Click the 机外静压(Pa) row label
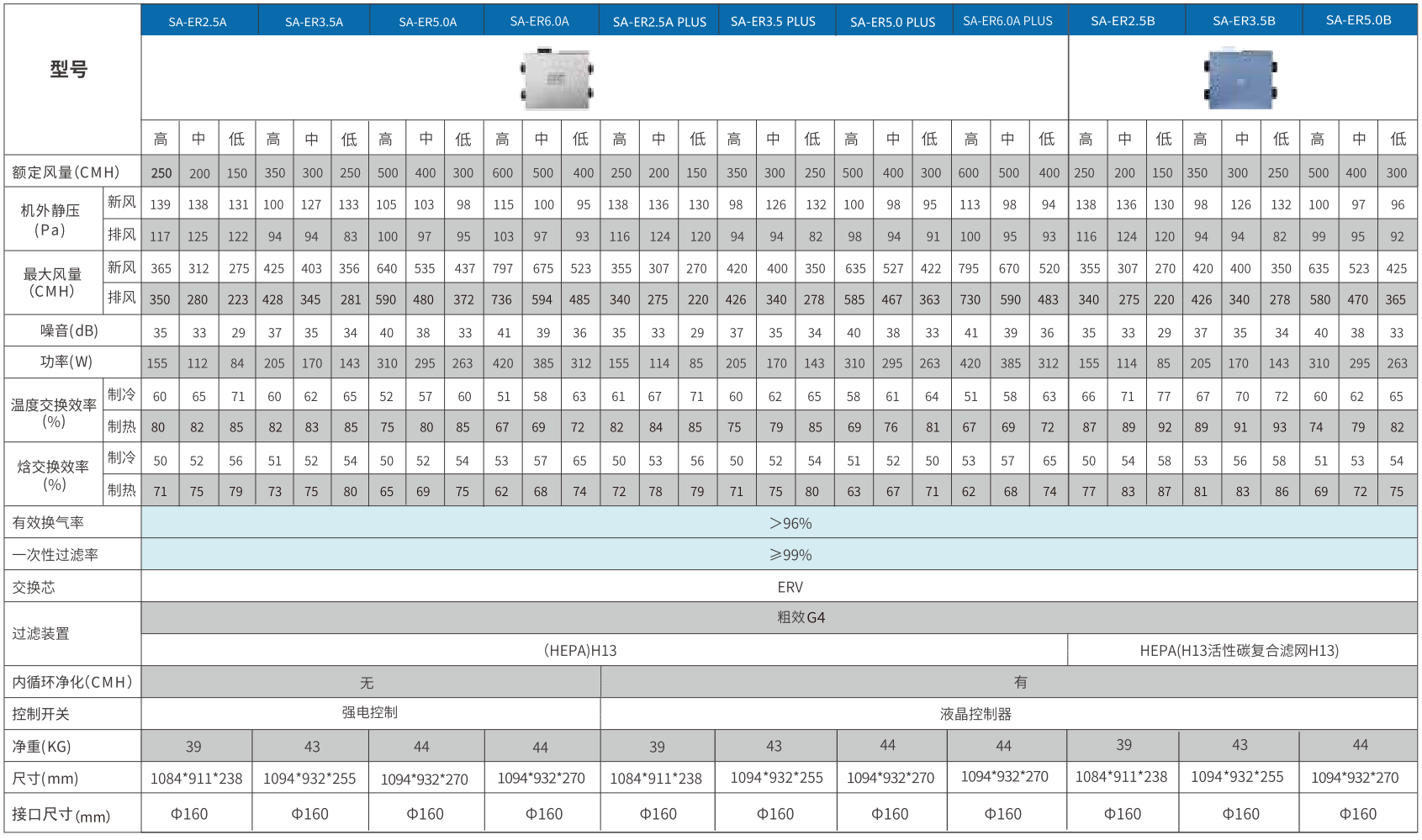Viewport: 1422px width, 840px height. [50, 219]
